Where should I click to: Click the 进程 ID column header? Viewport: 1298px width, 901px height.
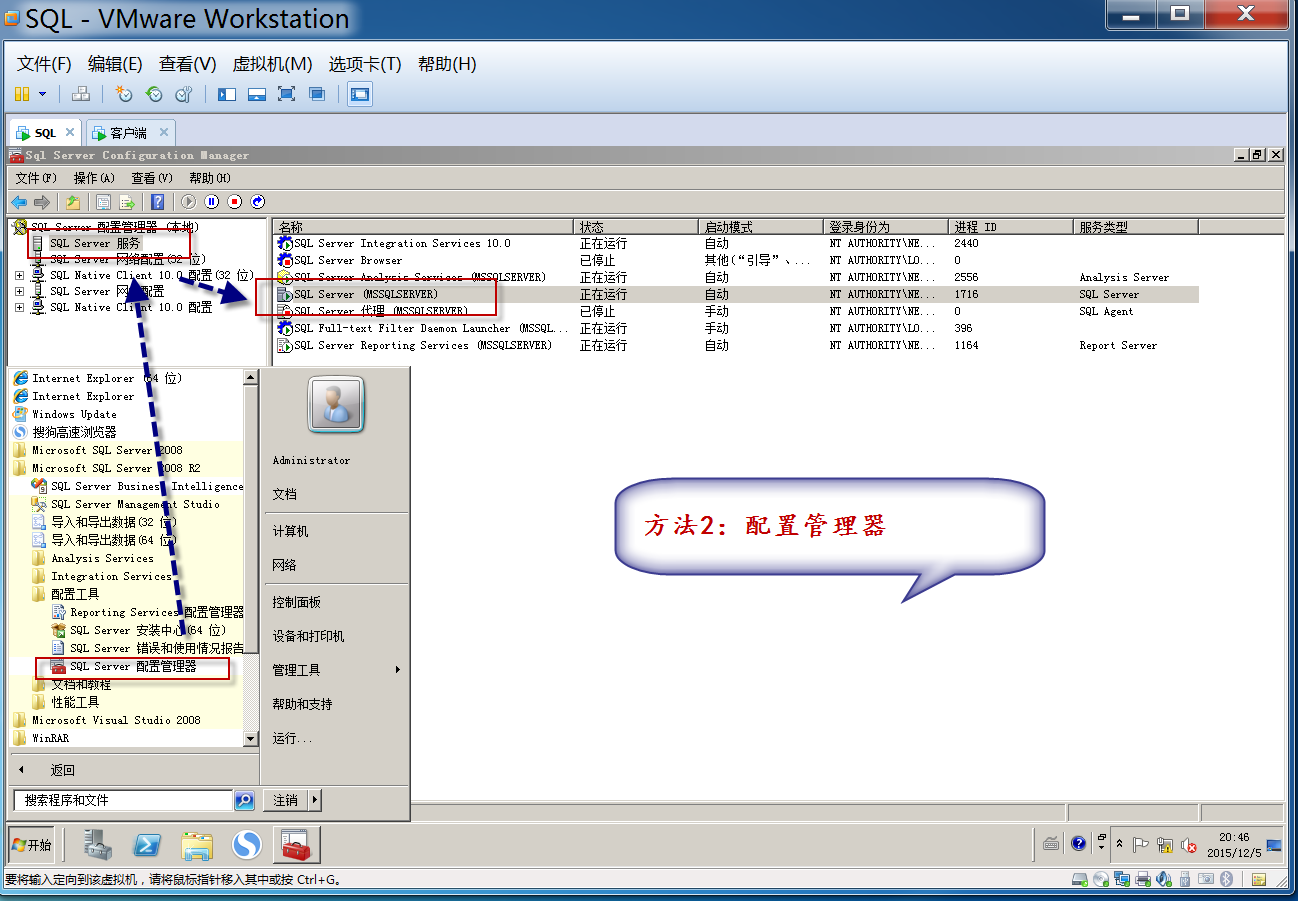click(x=1010, y=227)
